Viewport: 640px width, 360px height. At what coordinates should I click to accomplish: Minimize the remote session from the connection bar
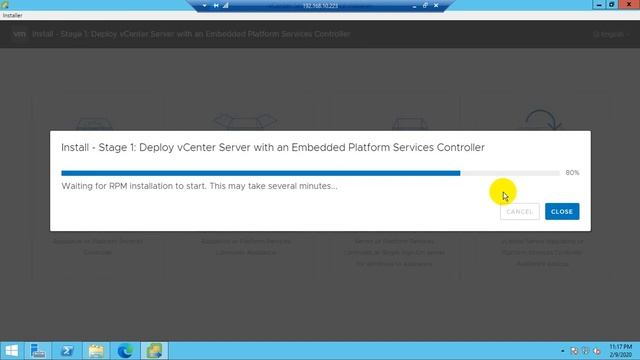click(414, 6)
